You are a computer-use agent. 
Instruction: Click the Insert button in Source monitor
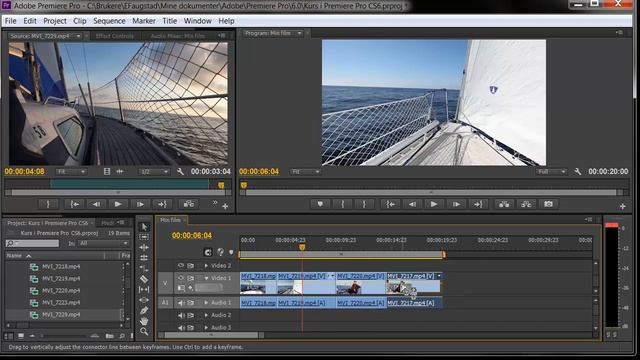click(x=188, y=204)
